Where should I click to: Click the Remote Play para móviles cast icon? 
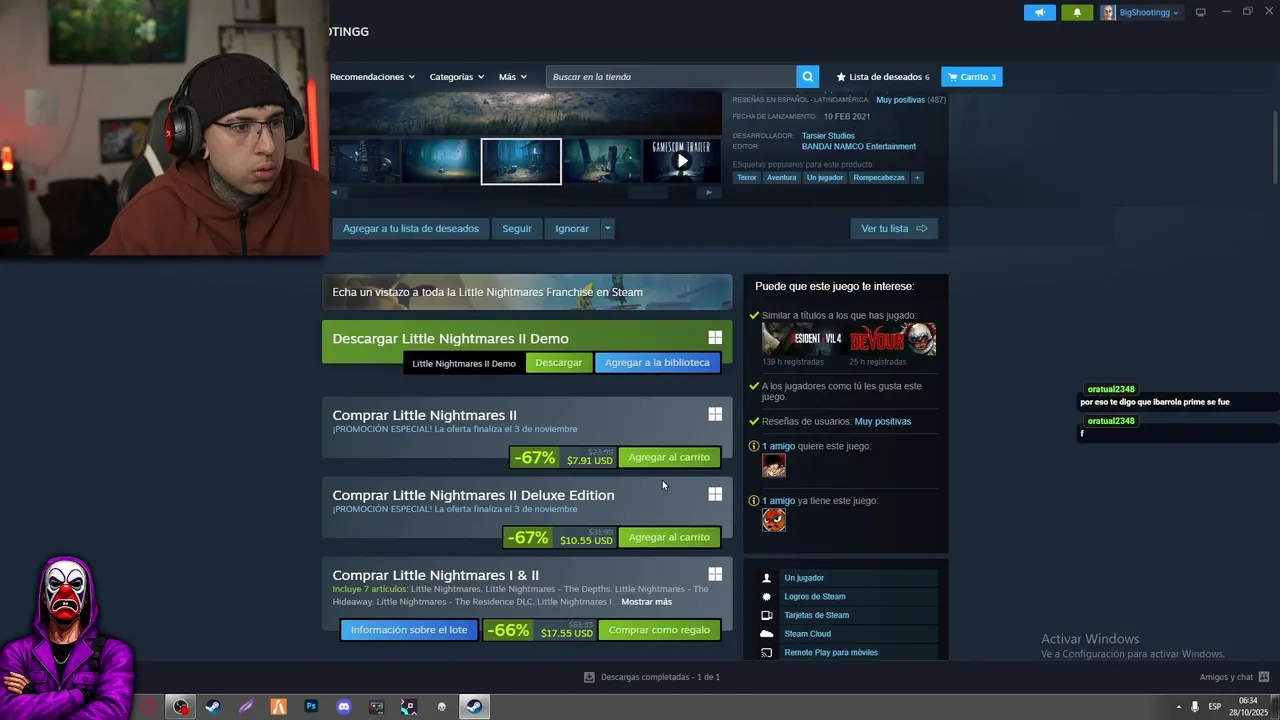click(767, 653)
